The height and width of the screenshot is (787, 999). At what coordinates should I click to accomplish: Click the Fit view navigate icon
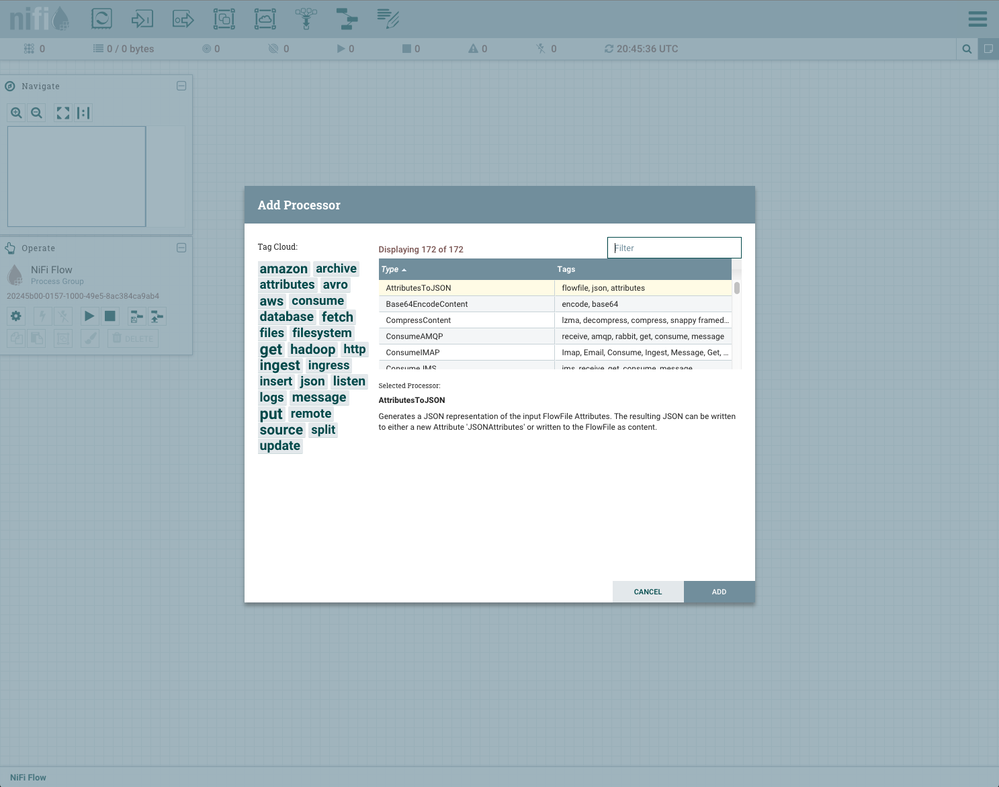coord(63,113)
